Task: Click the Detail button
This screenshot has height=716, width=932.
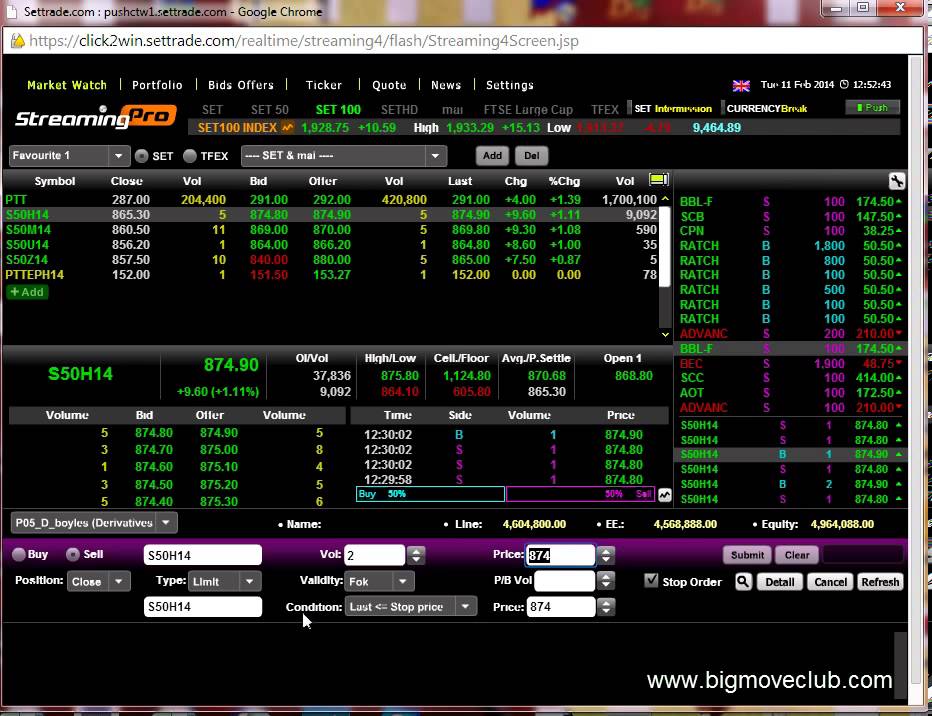Action: (779, 582)
